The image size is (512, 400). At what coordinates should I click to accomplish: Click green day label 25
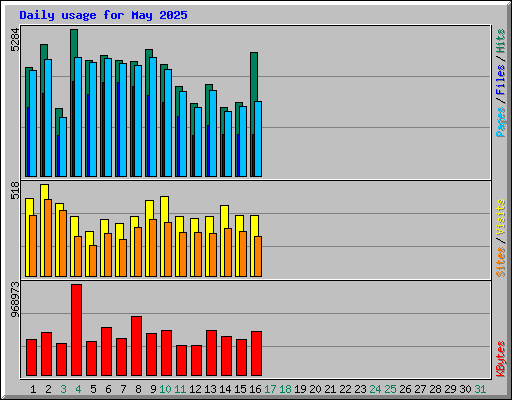pyautogui.click(x=390, y=389)
